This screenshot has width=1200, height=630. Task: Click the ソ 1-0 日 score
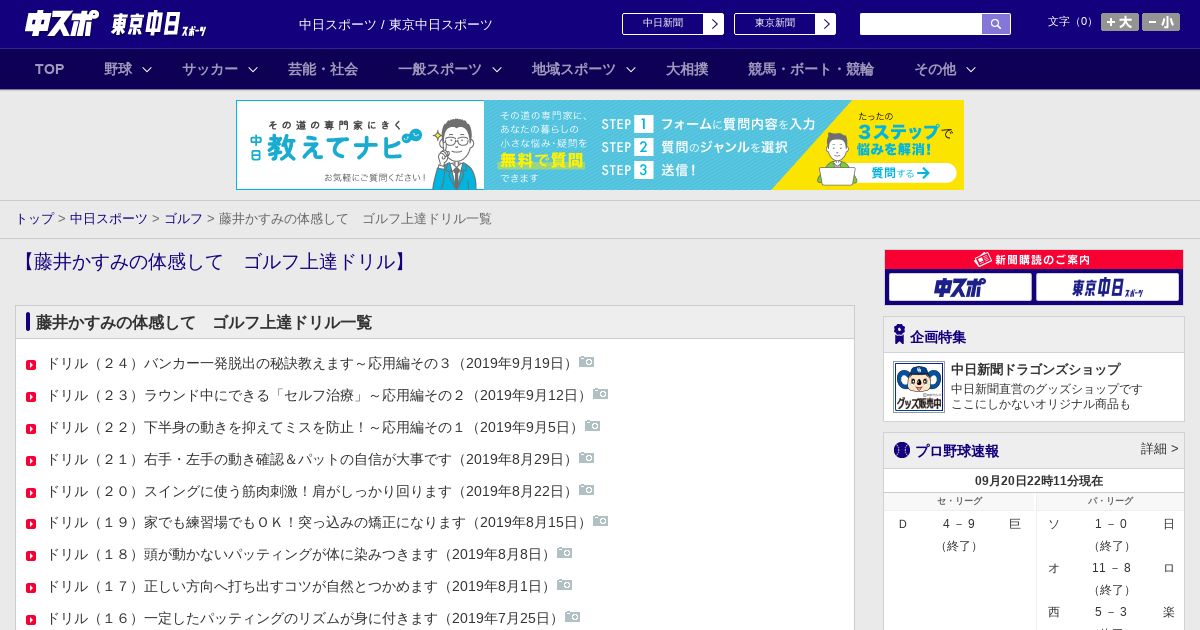[x=1111, y=524]
